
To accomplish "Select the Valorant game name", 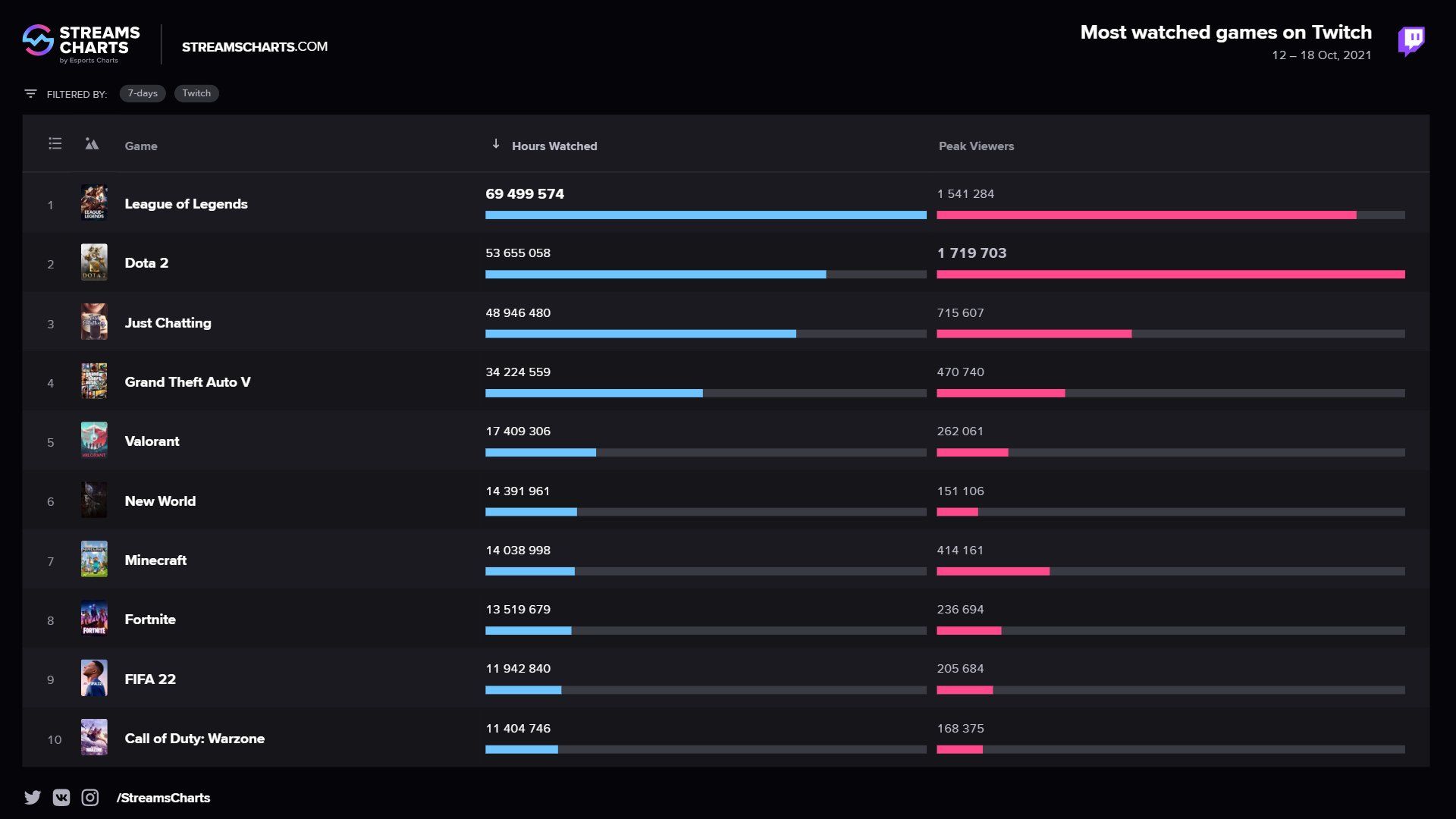I will click(x=151, y=441).
